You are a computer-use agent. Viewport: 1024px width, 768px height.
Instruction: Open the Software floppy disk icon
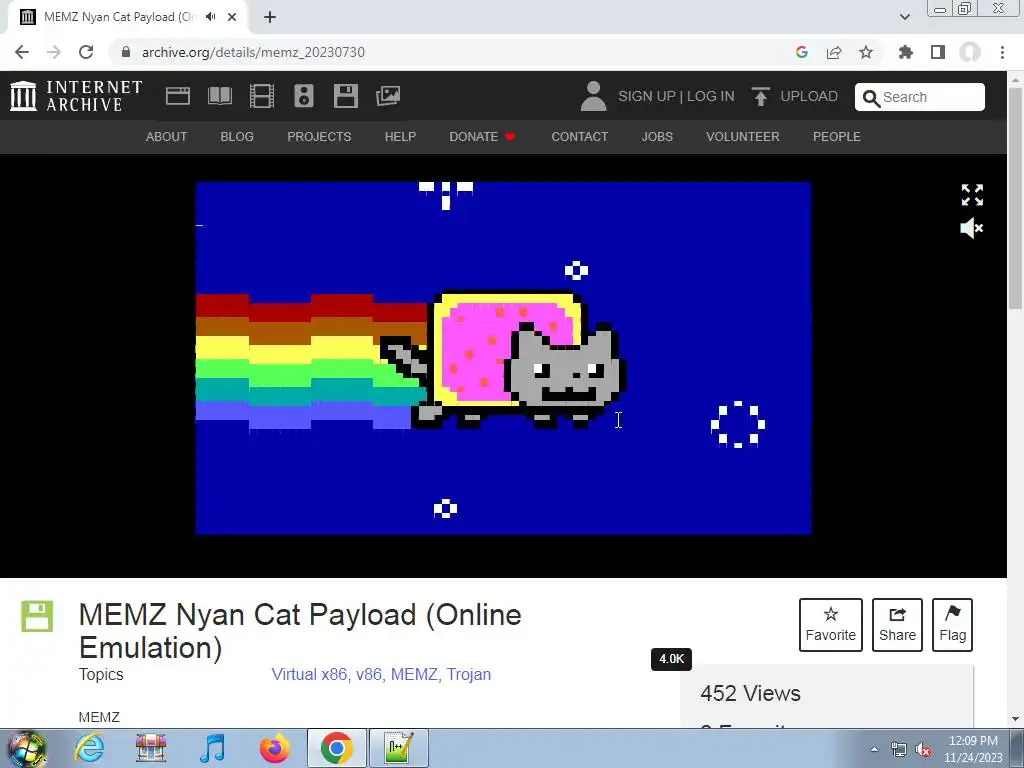(345, 96)
